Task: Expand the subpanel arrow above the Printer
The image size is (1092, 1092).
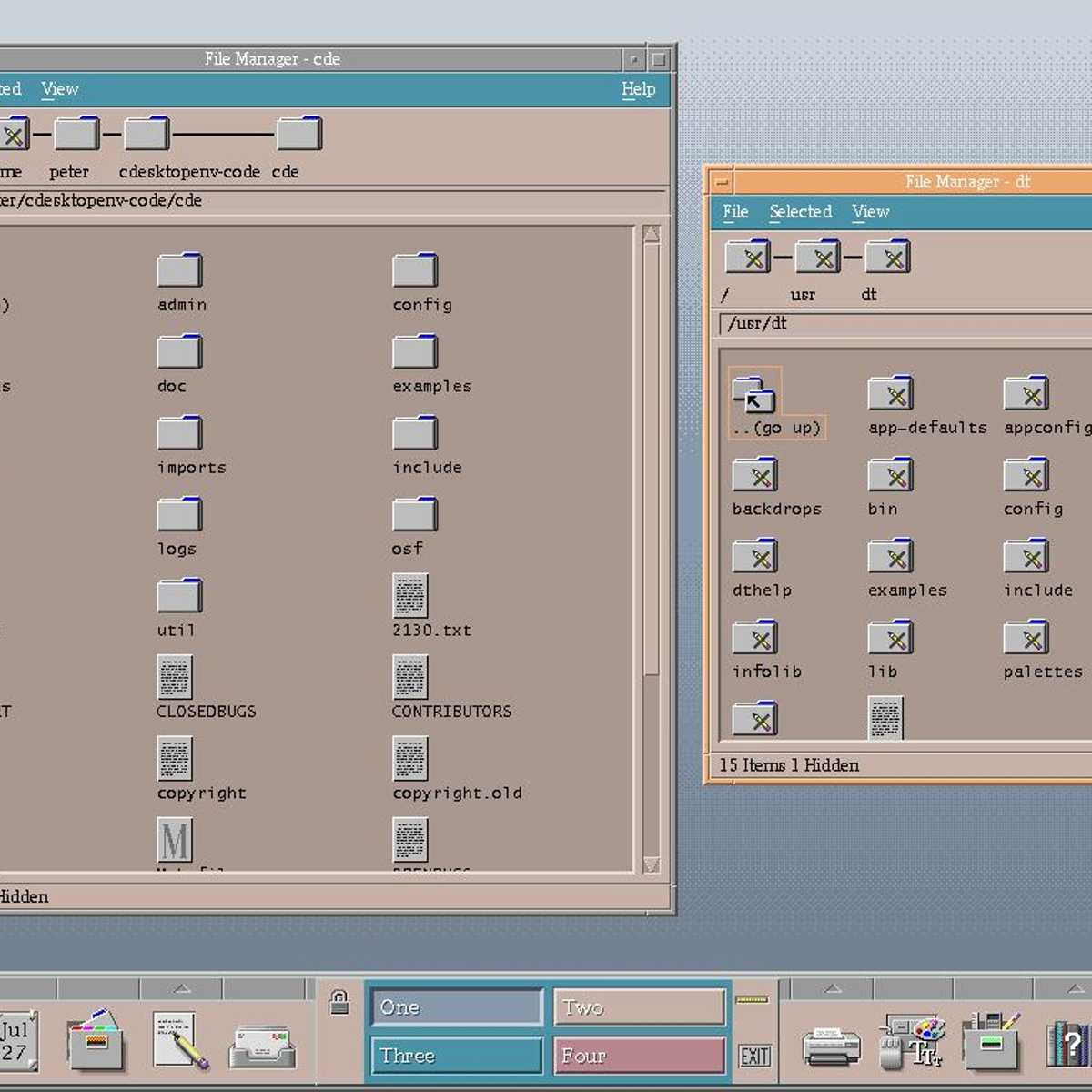Action: [x=833, y=986]
